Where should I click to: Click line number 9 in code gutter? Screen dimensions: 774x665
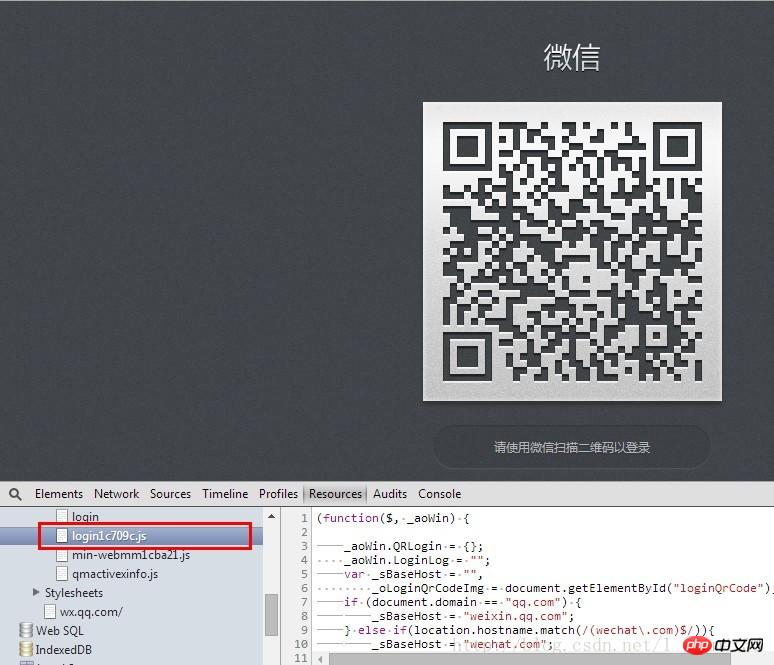(x=304, y=630)
